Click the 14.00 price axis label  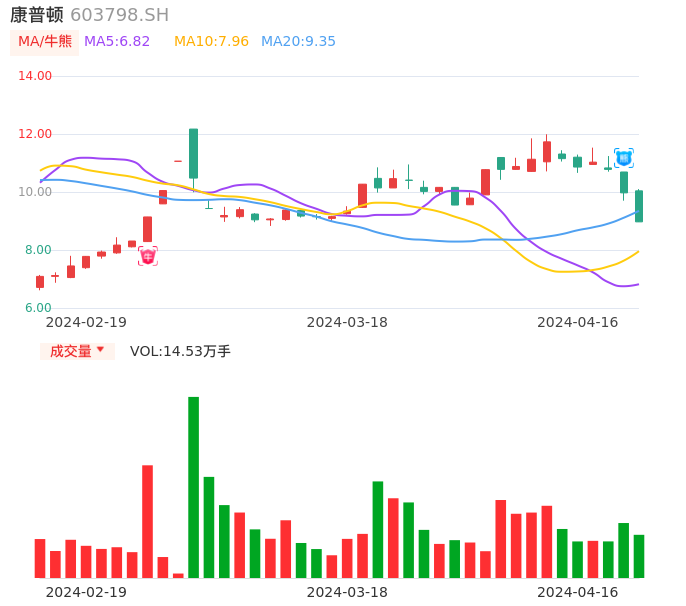35,76
